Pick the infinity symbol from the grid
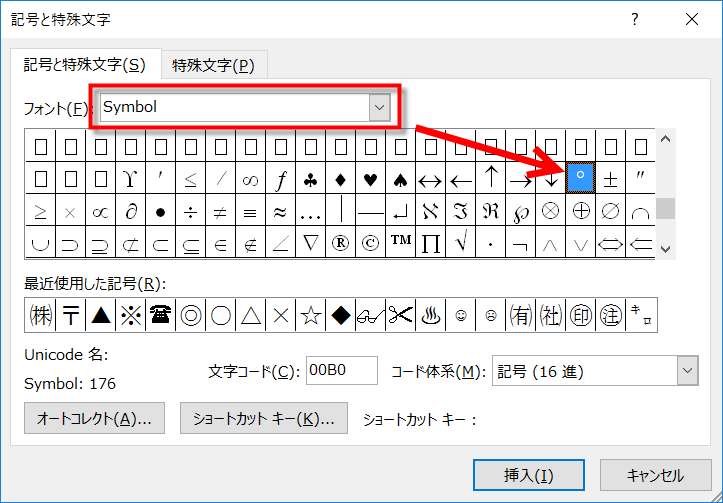This screenshot has width=723, height=503. pos(251,180)
